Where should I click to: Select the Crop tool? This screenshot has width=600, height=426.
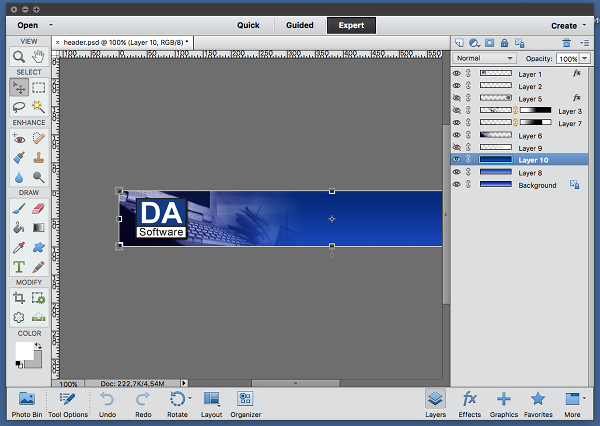coord(19,298)
